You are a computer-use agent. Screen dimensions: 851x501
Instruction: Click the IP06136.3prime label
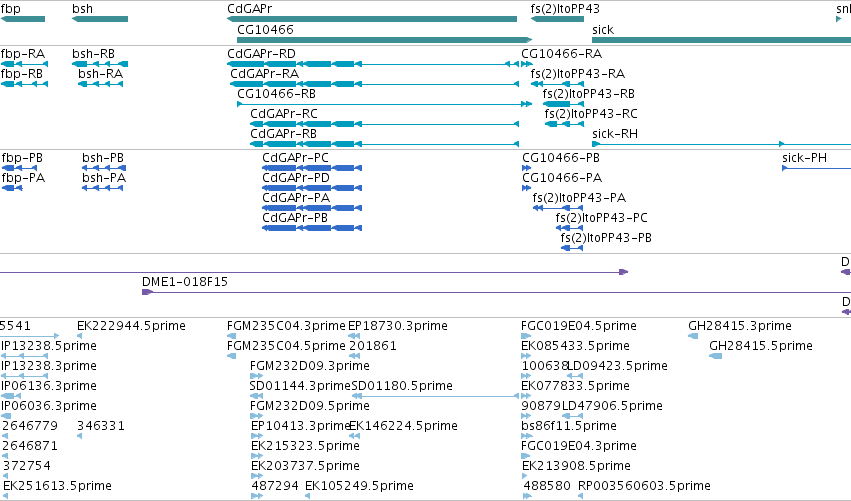click(49, 386)
